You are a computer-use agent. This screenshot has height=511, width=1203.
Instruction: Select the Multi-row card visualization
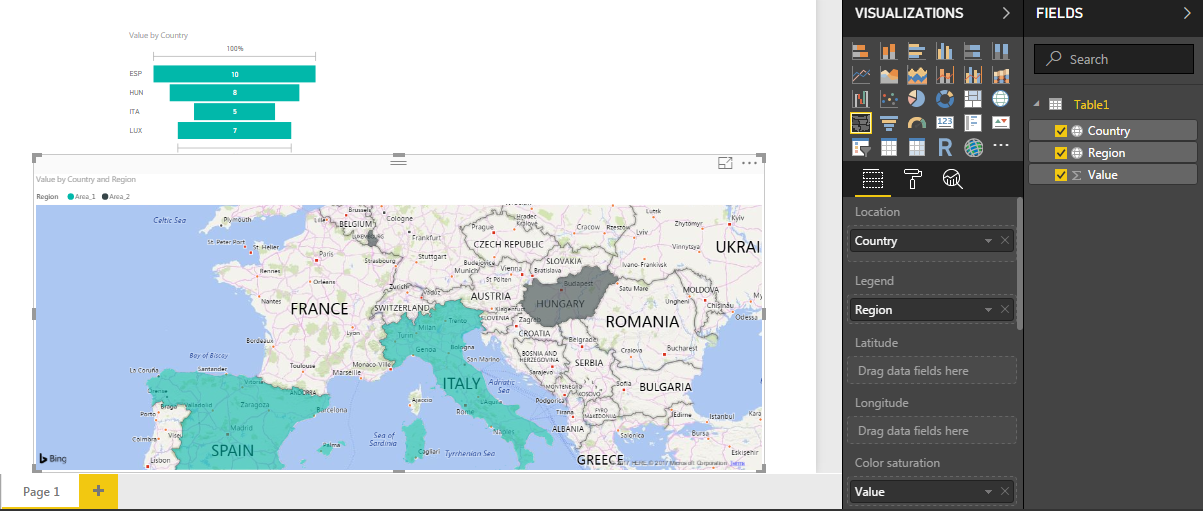click(972, 123)
